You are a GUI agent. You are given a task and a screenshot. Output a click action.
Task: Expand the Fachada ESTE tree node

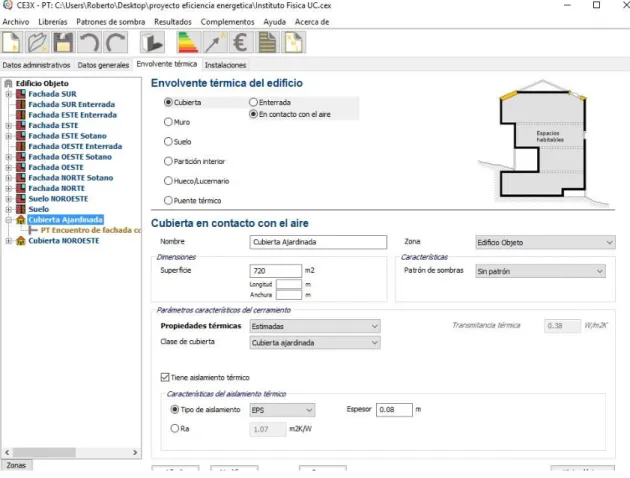pyautogui.click(x=8, y=125)
